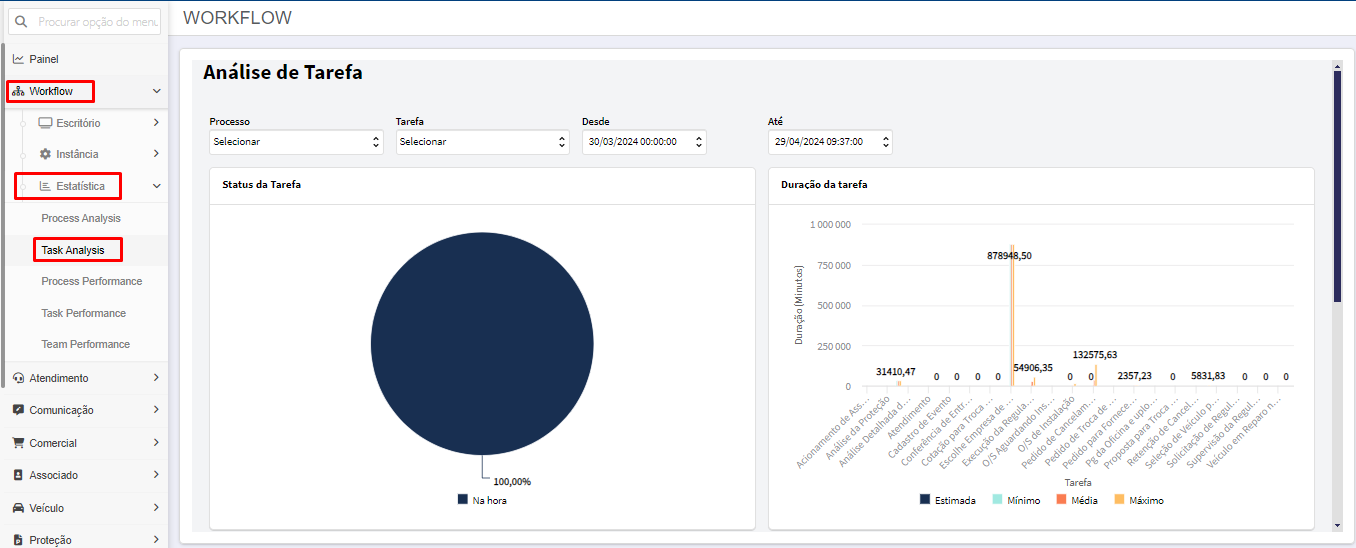Click the Atendimento headset icon
1356x548 pixels.
[x=19, y=378]
